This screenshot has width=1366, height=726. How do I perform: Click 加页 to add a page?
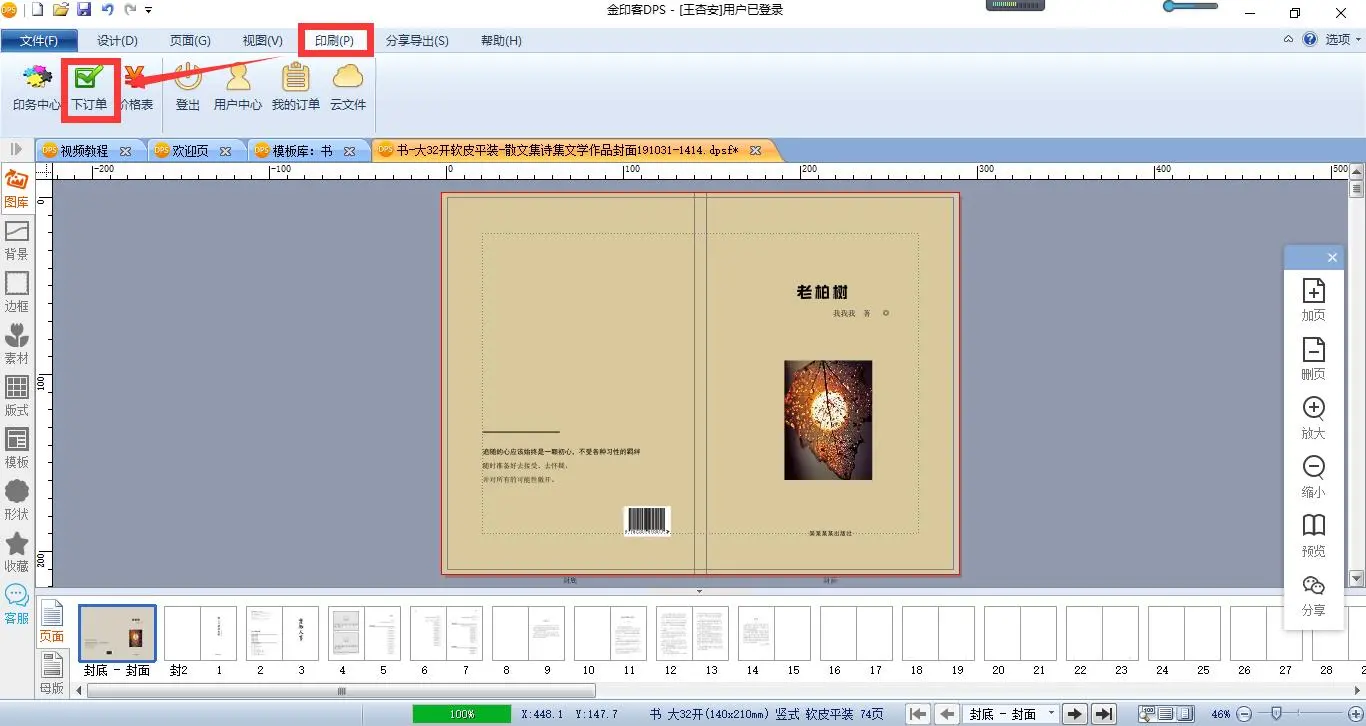click(1313, 300)
